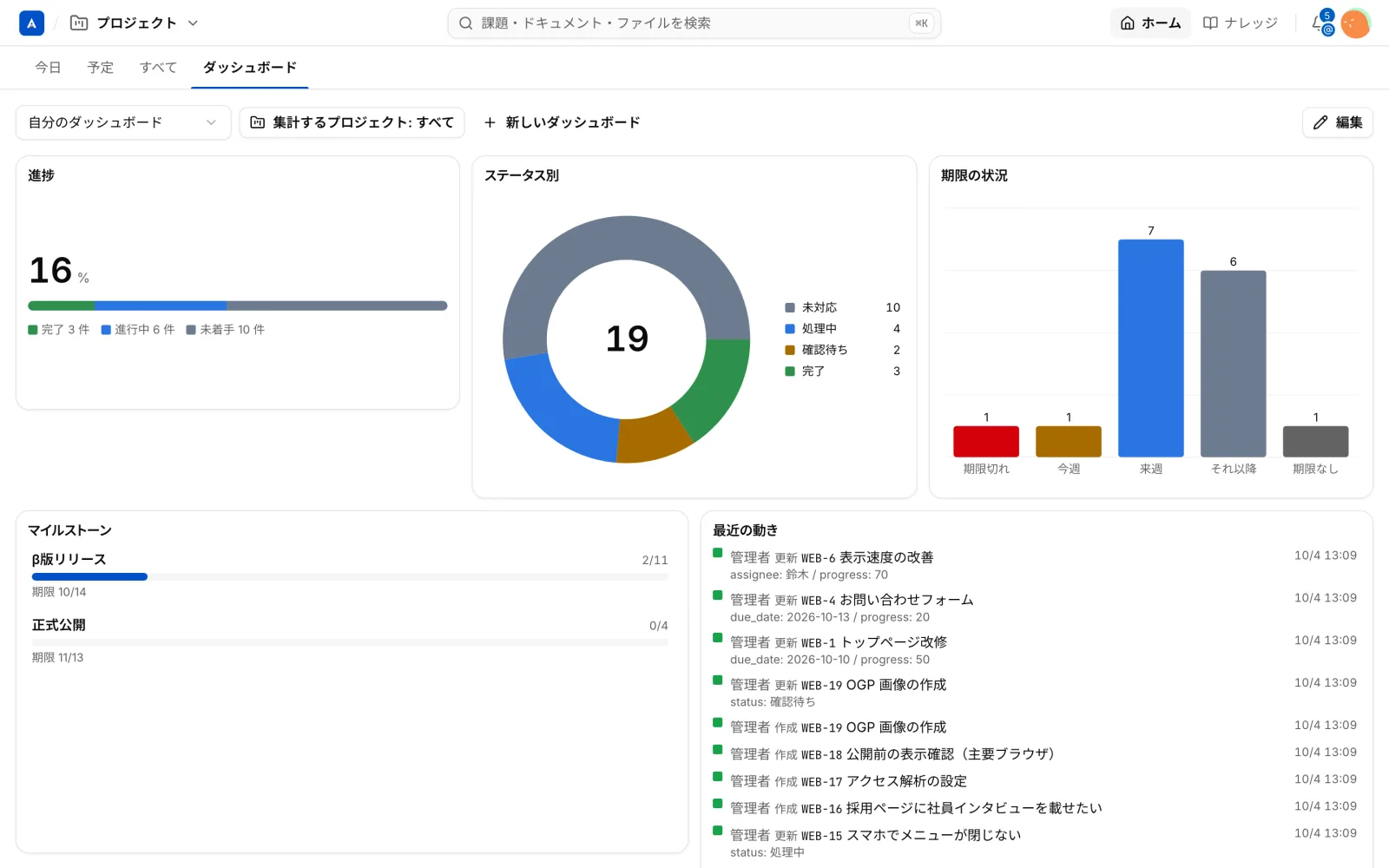The width and height of the screenshot is (1389, 868).
Task: Go to ホーム in the header
Action: click(x=1151, y=23)
